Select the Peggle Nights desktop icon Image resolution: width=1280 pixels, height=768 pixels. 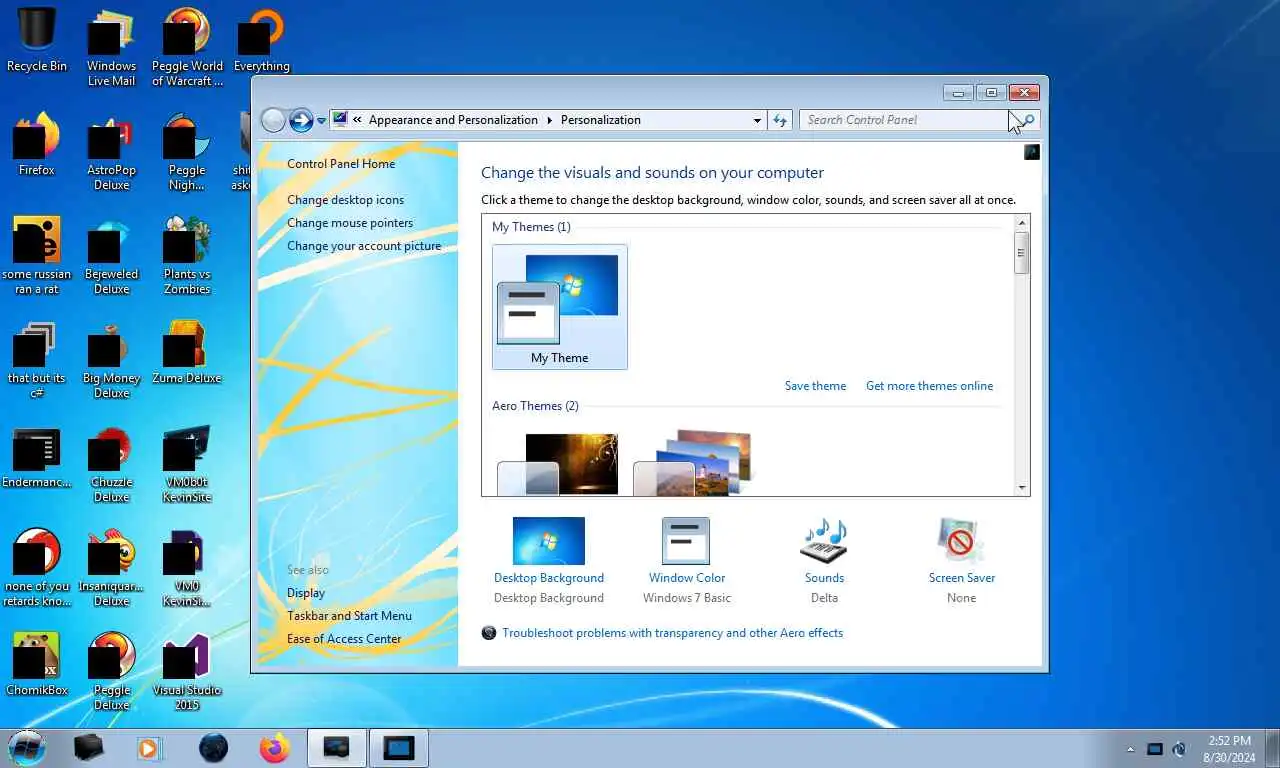187,151
